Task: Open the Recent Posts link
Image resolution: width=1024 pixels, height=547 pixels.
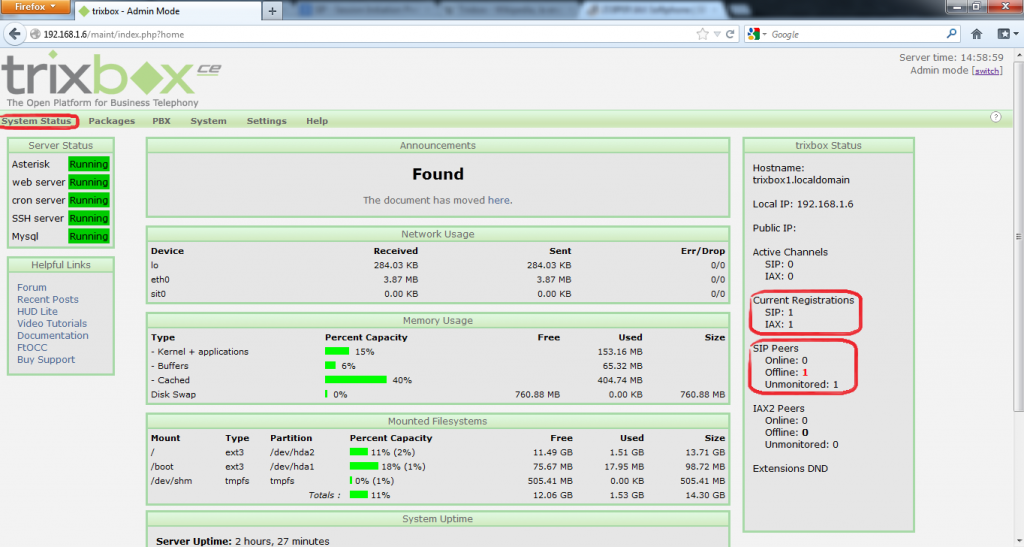Action: (48, 299)
